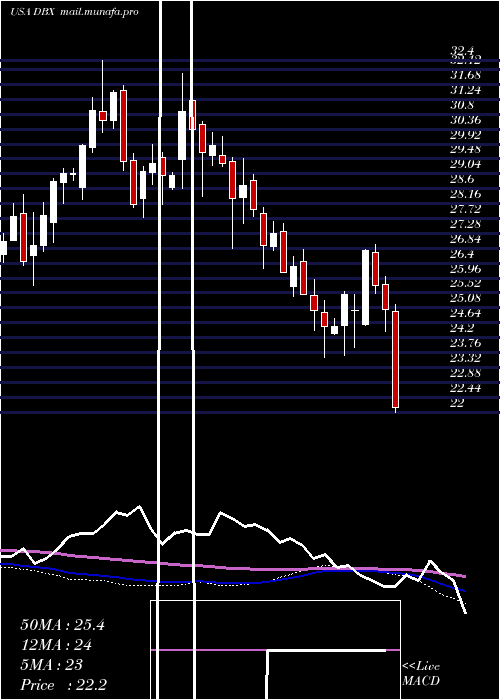Click the 29.04 price axis label

click(x=465, y=164)
